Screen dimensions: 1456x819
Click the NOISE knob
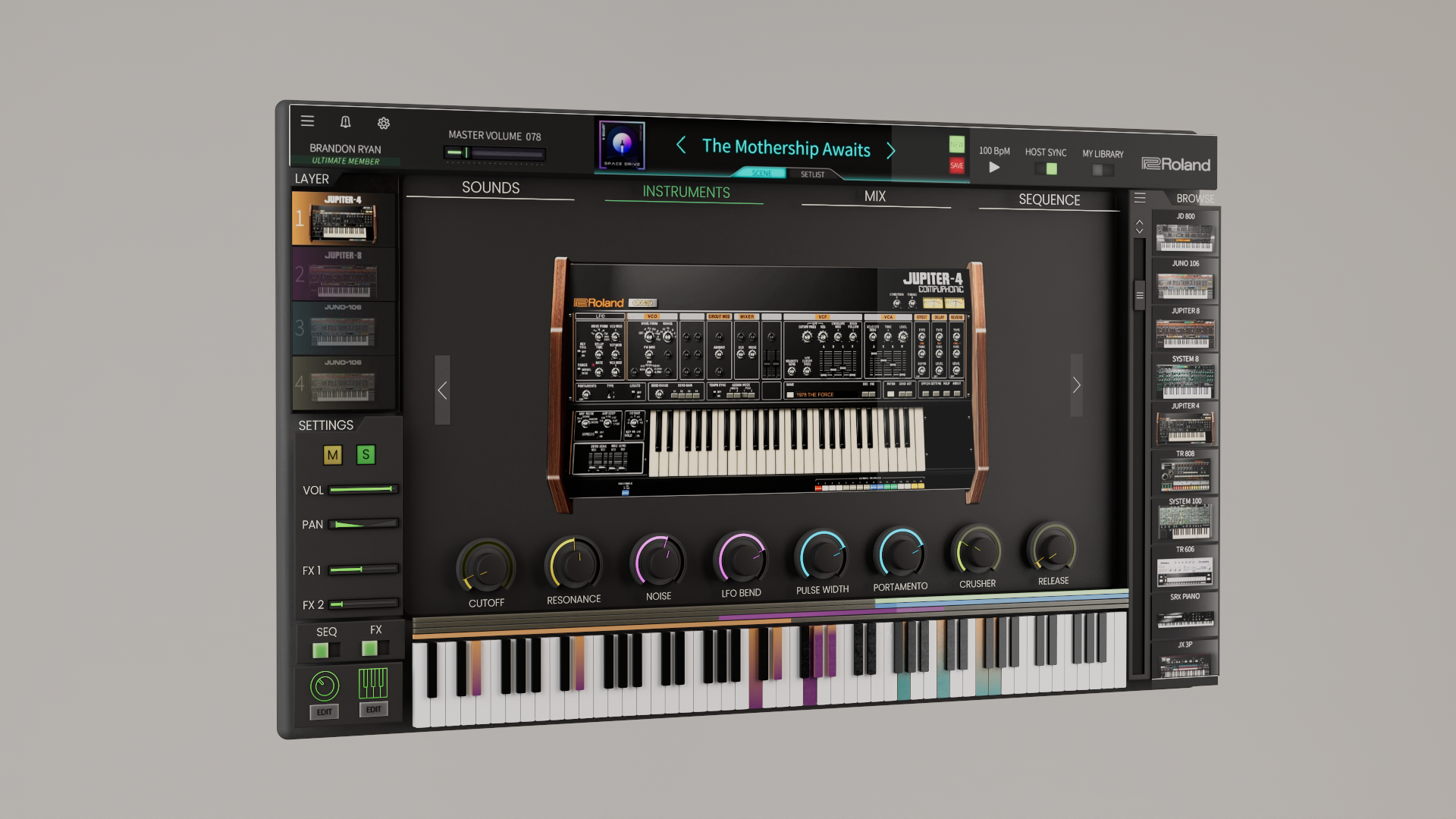coord(658,561)
